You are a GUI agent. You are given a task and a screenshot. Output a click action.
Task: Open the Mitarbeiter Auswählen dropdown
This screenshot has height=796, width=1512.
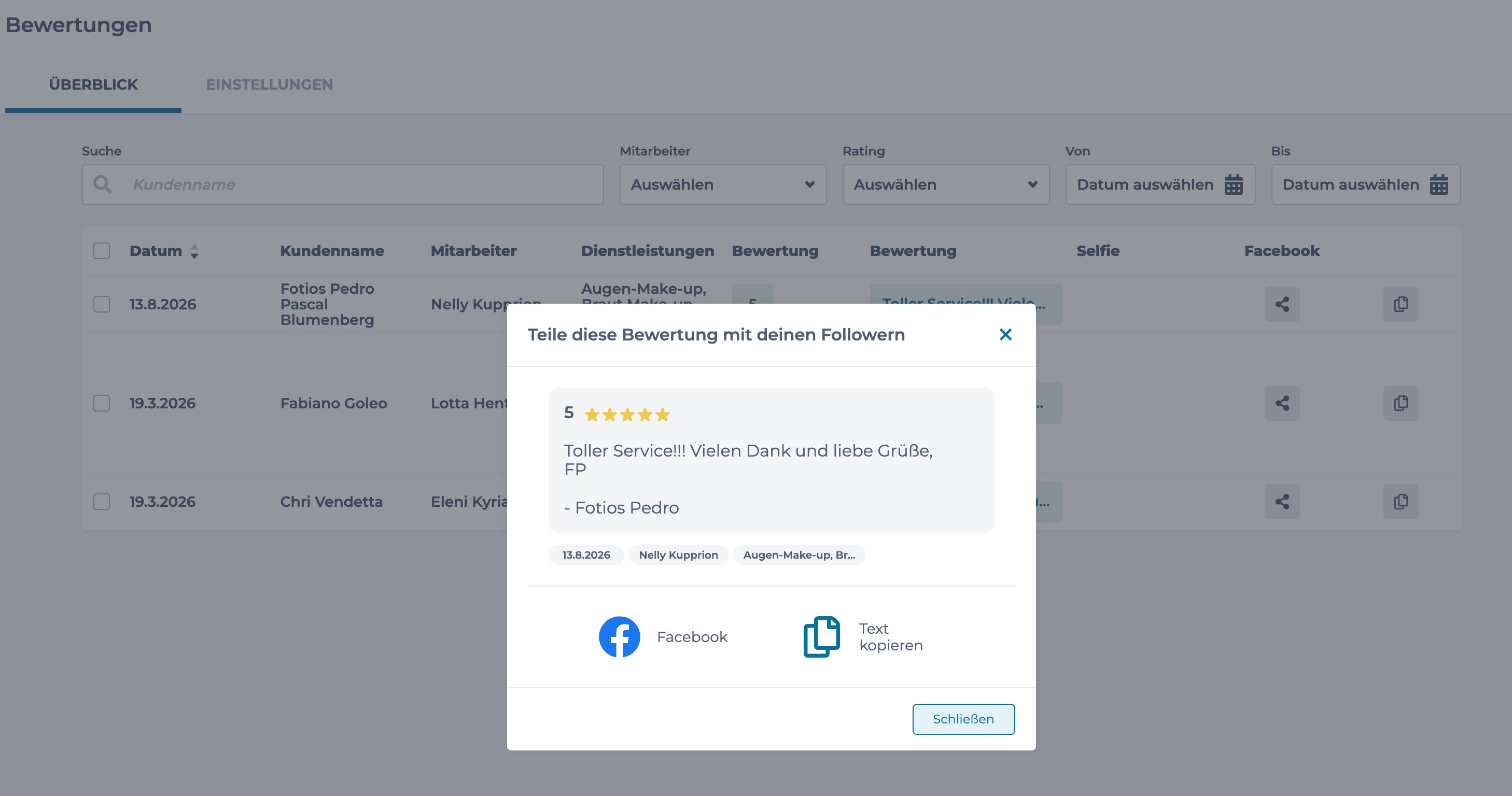(x=723, y=184)
